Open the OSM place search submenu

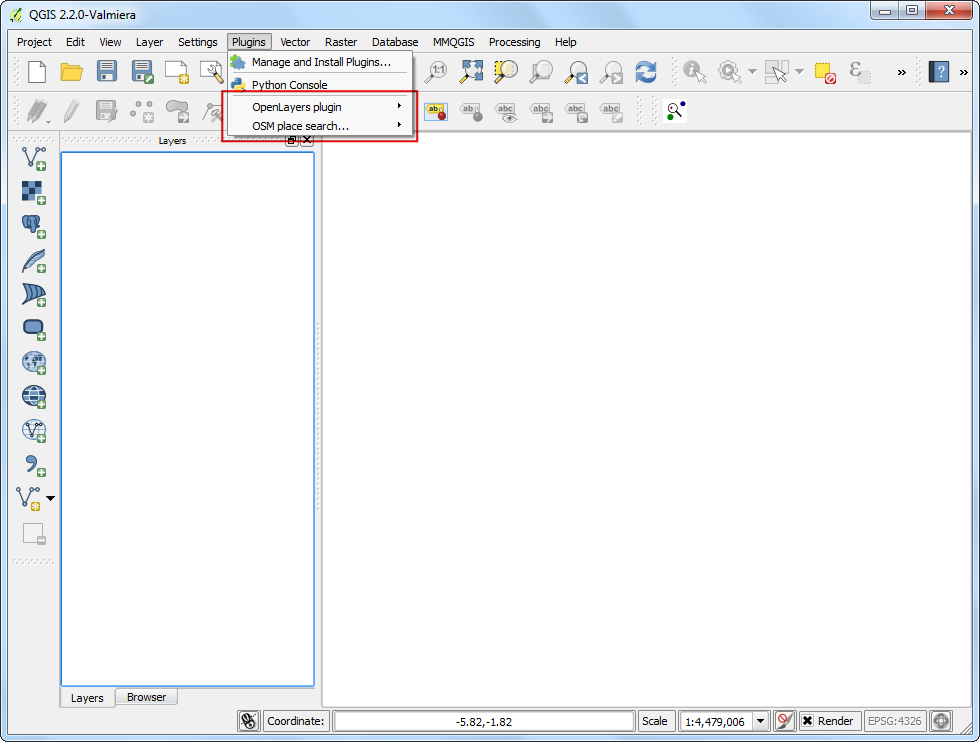(x=321, y=126)
